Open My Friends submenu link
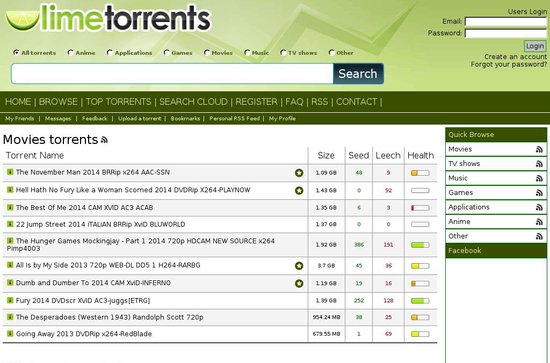Image resolution: width=550 pixels, height=363 pixels. 20,119
